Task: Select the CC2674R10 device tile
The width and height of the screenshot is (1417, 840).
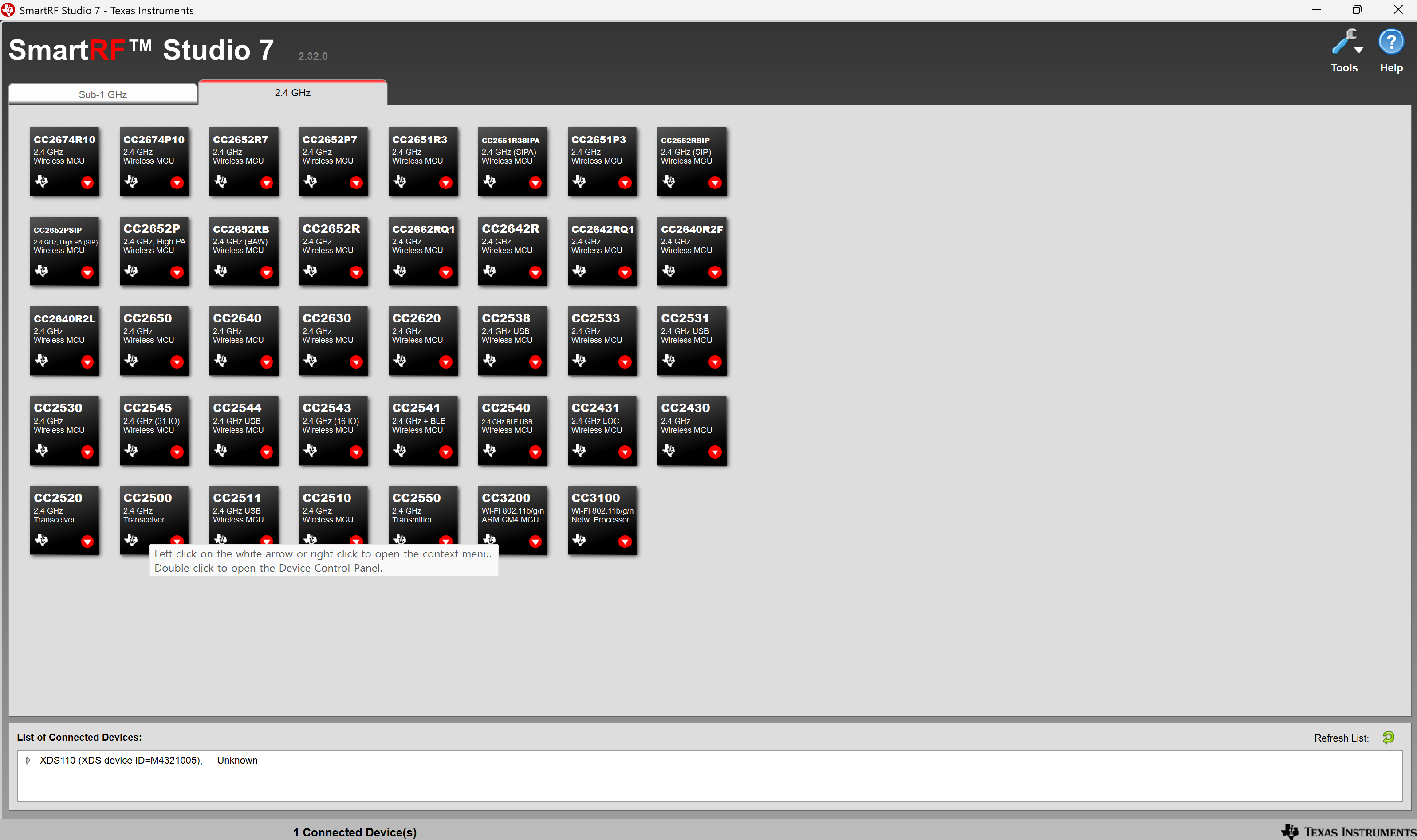Action: (64, 161)
